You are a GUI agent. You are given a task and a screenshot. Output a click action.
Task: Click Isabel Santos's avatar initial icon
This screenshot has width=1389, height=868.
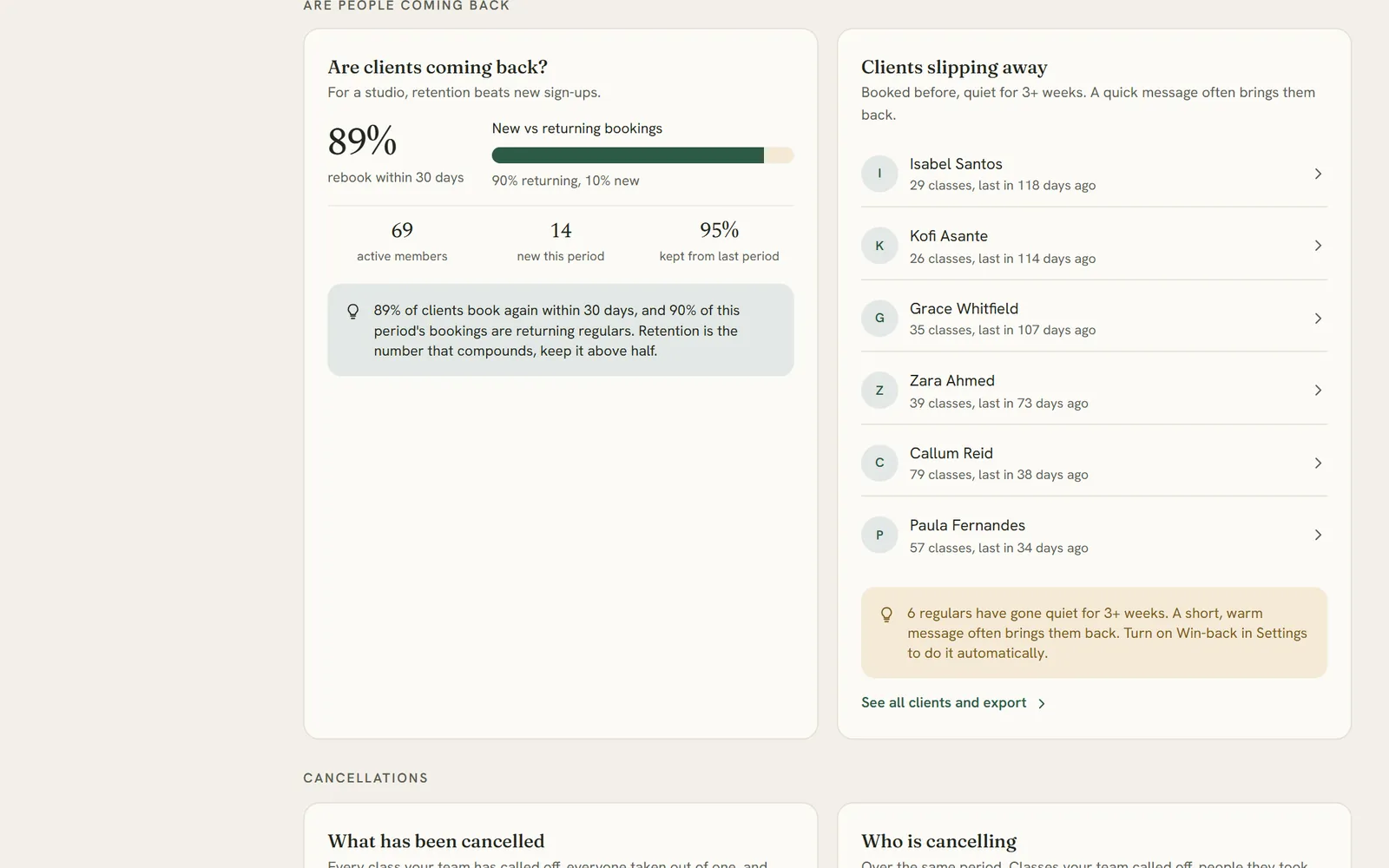pos(879,174)
